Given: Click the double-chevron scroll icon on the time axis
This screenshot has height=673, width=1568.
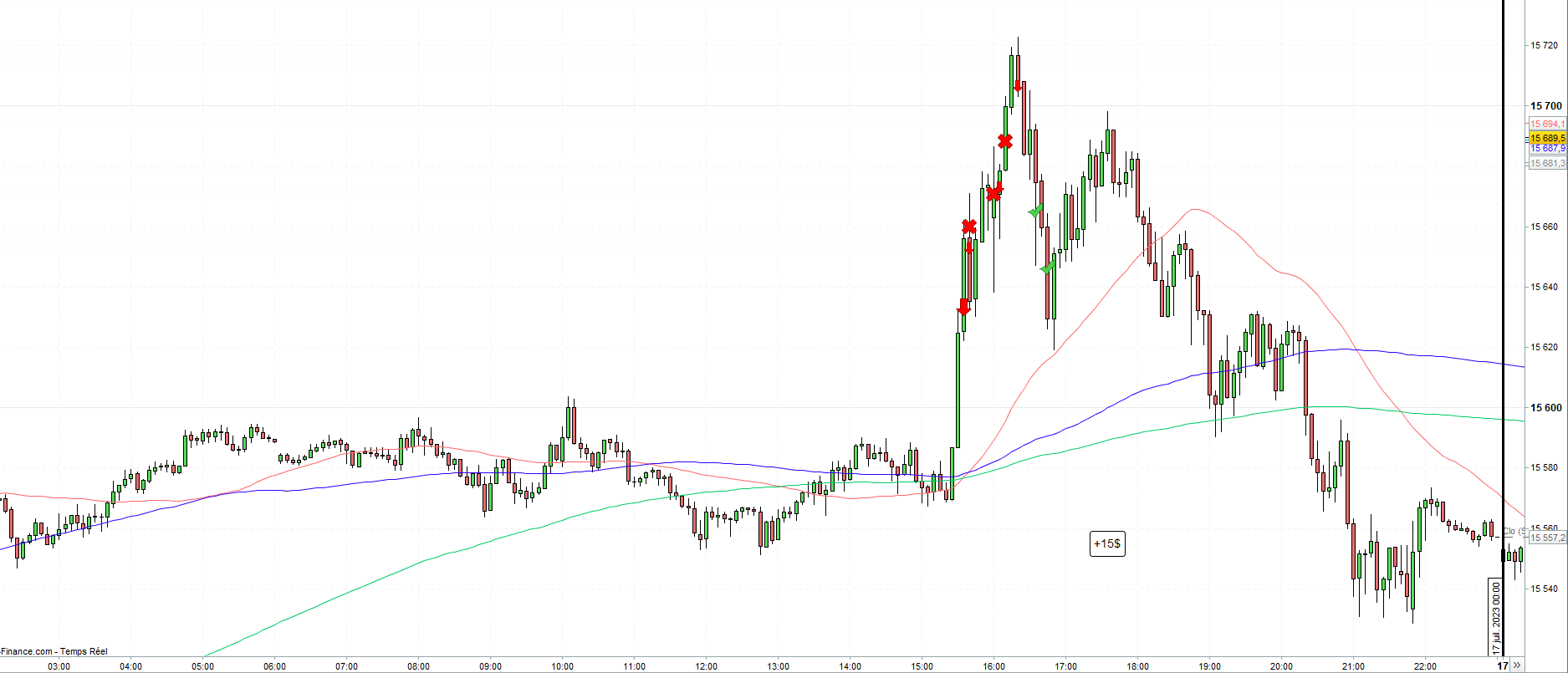Looking at the screenshot, I should [x=1516, y=665].
